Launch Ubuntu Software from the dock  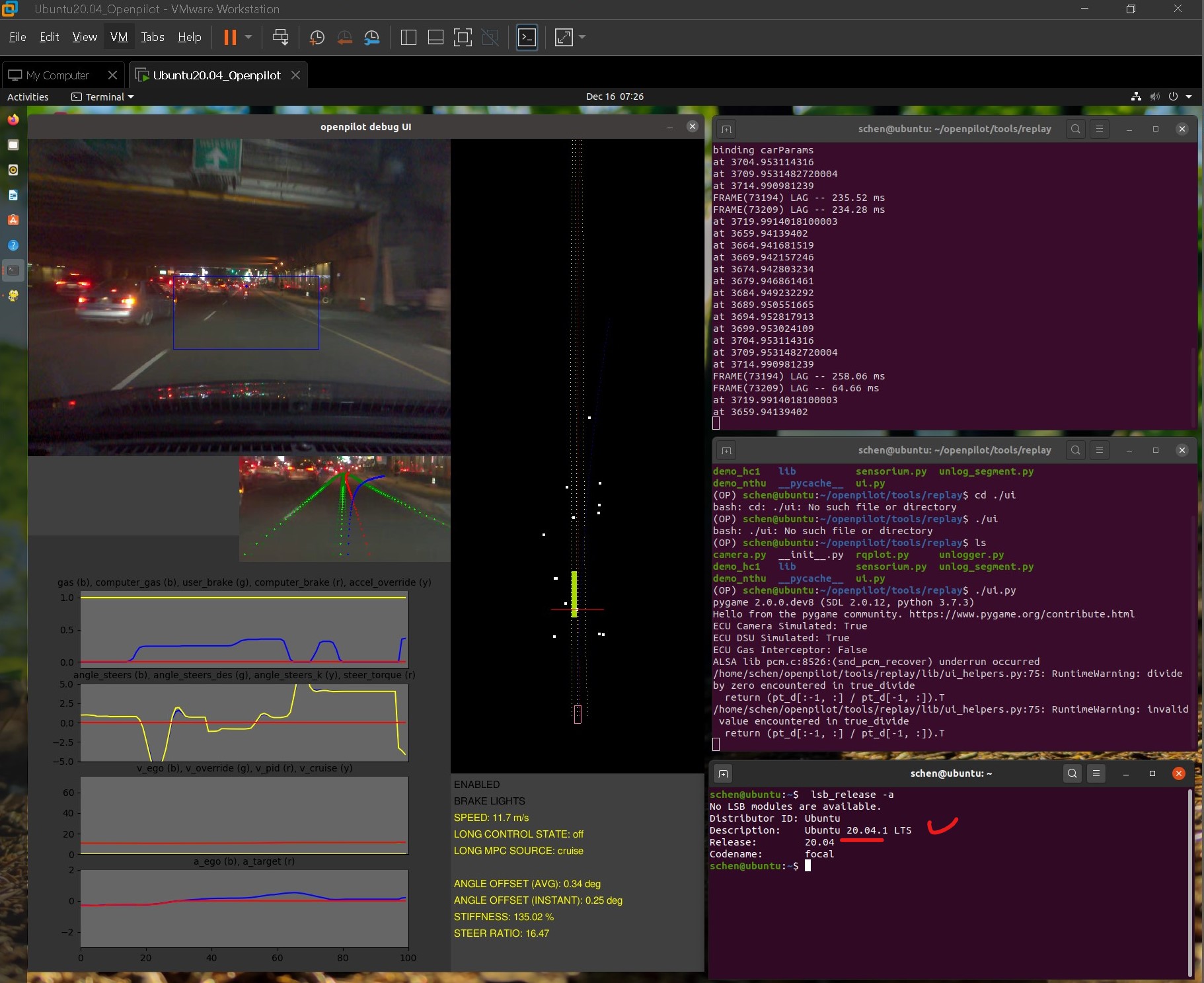point(13,220)
